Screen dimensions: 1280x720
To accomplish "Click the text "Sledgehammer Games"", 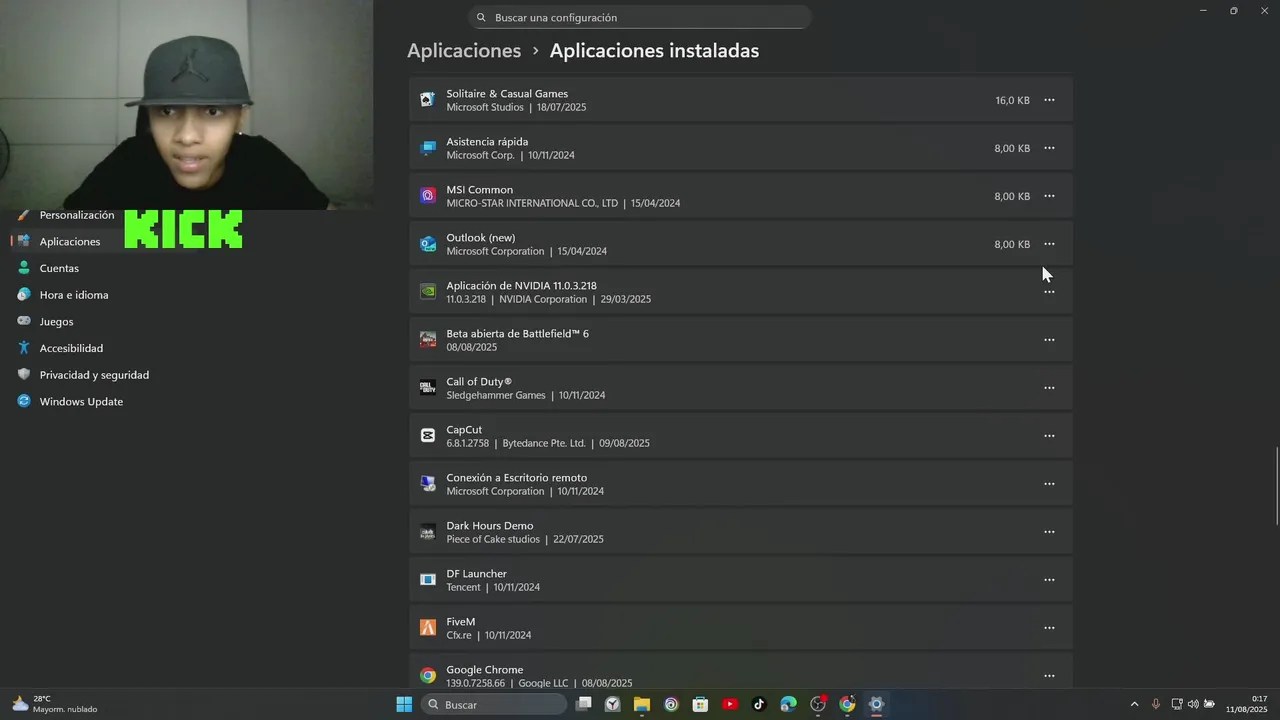I will click(496, 395).
